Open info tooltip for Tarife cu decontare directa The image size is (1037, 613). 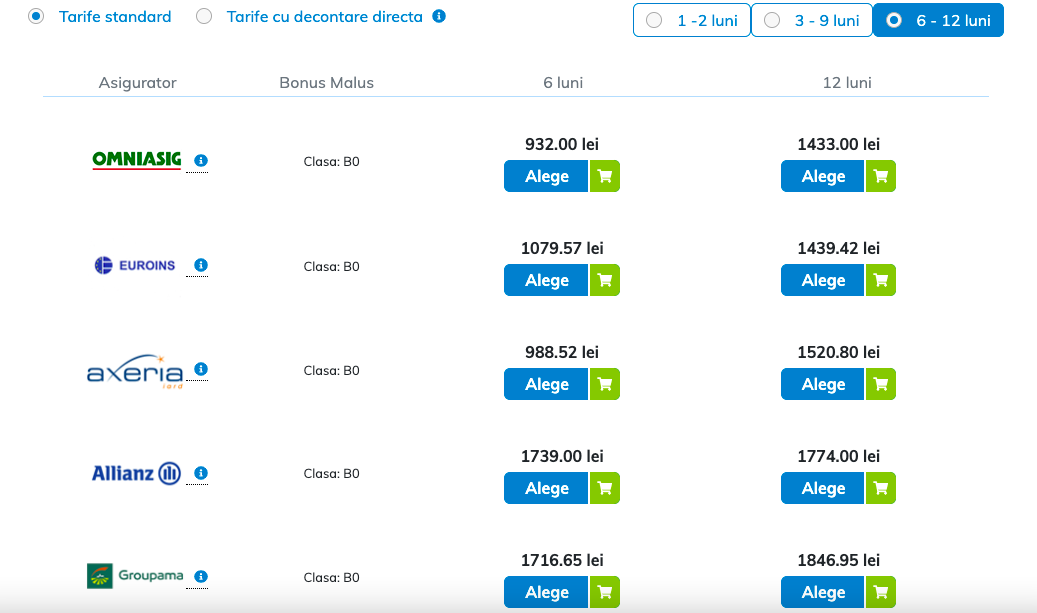(x=438, y=17)
